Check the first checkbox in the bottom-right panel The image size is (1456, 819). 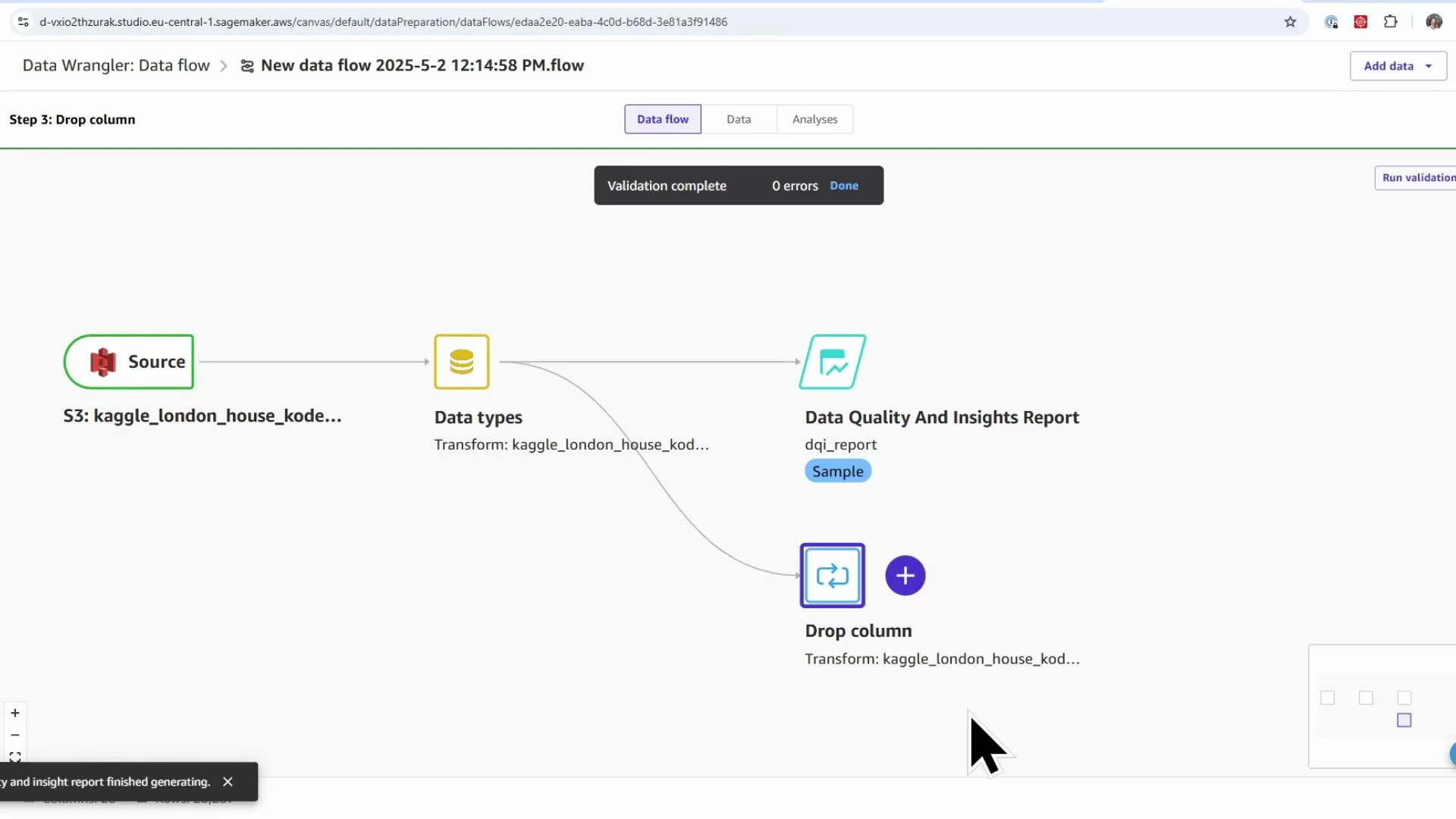coord(1327,698)
